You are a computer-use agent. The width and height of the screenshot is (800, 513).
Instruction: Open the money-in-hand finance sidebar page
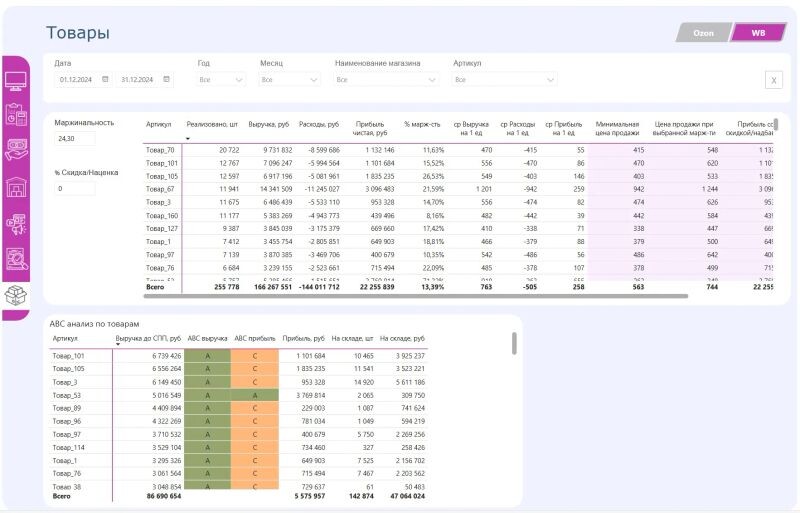pyautogui.click(x=16, y=150)
